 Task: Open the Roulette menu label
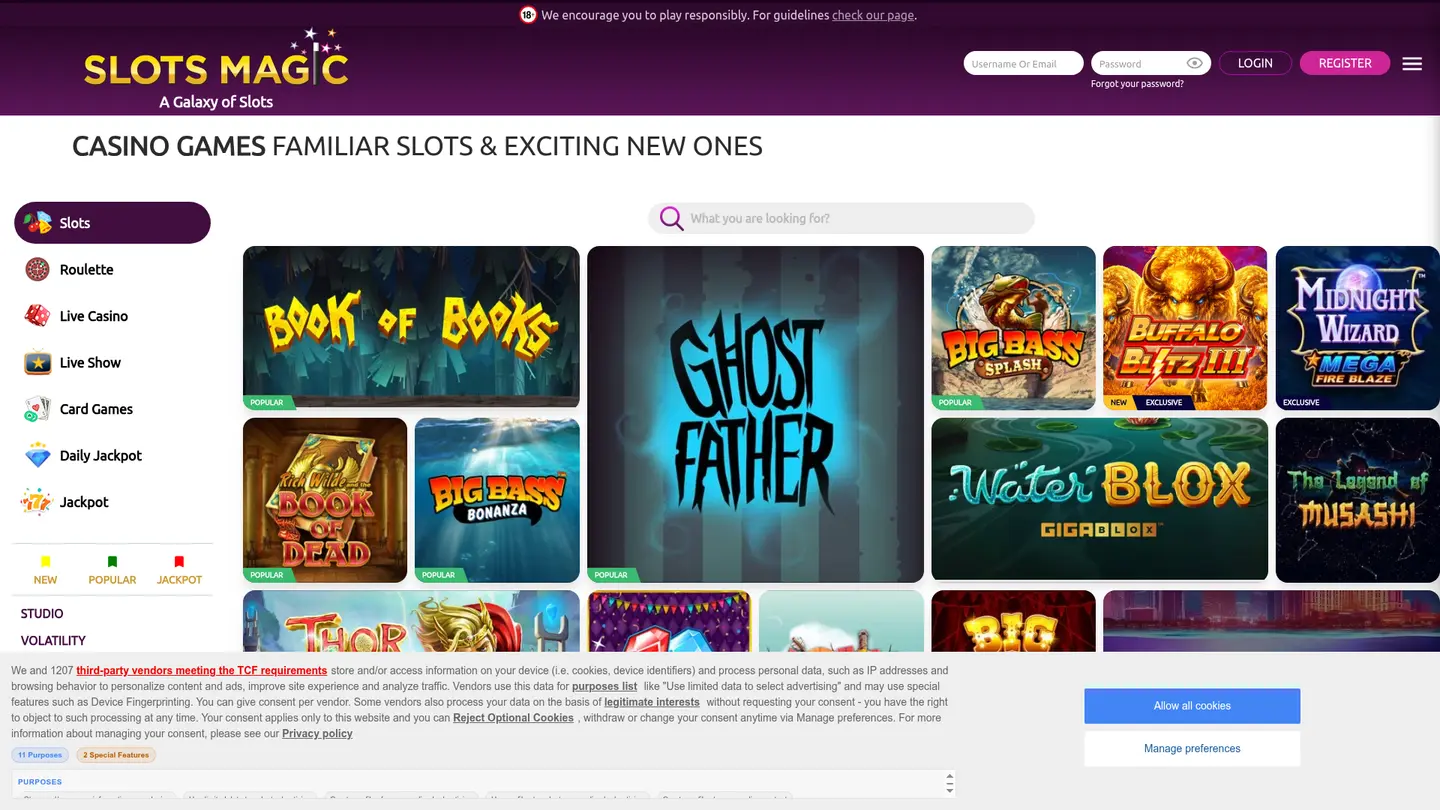click(x=86, y=269)
